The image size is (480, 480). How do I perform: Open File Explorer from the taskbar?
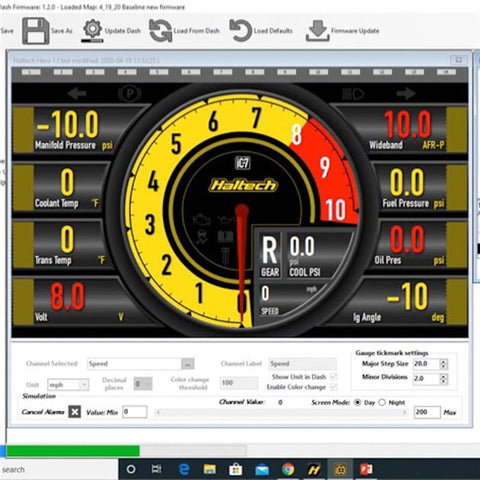point(210,469)
